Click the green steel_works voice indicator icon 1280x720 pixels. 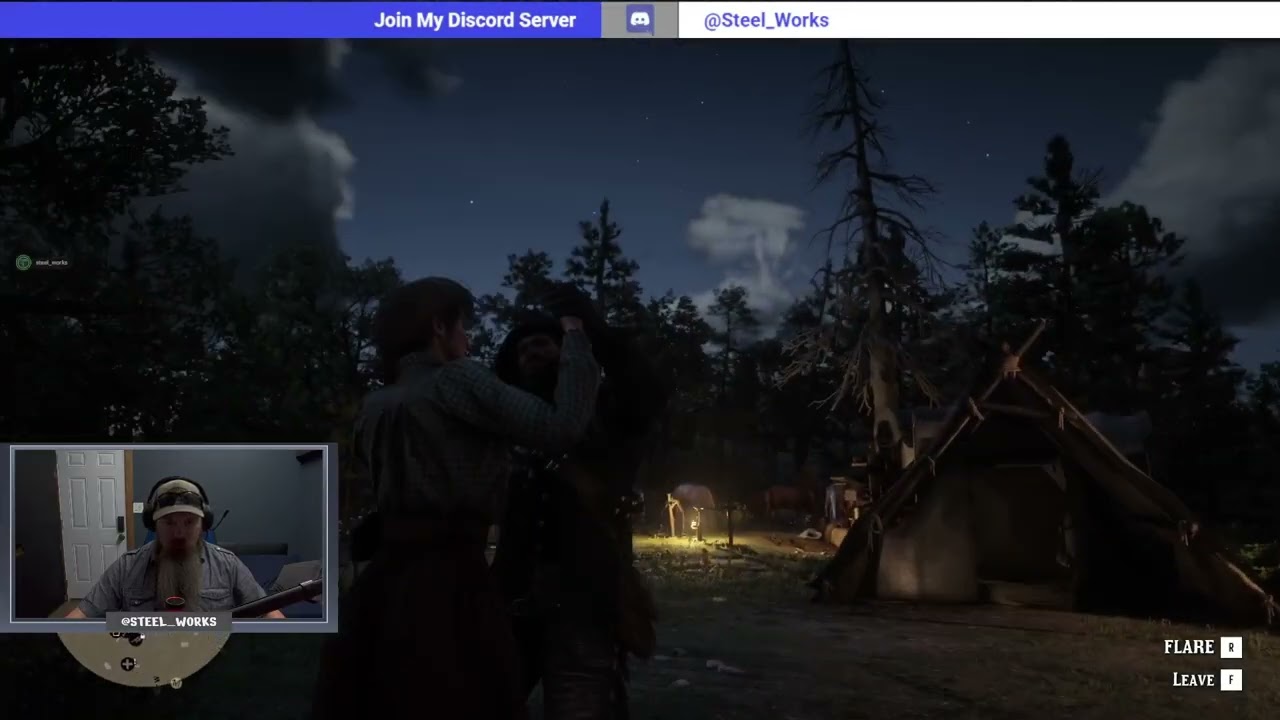[23, 263]
